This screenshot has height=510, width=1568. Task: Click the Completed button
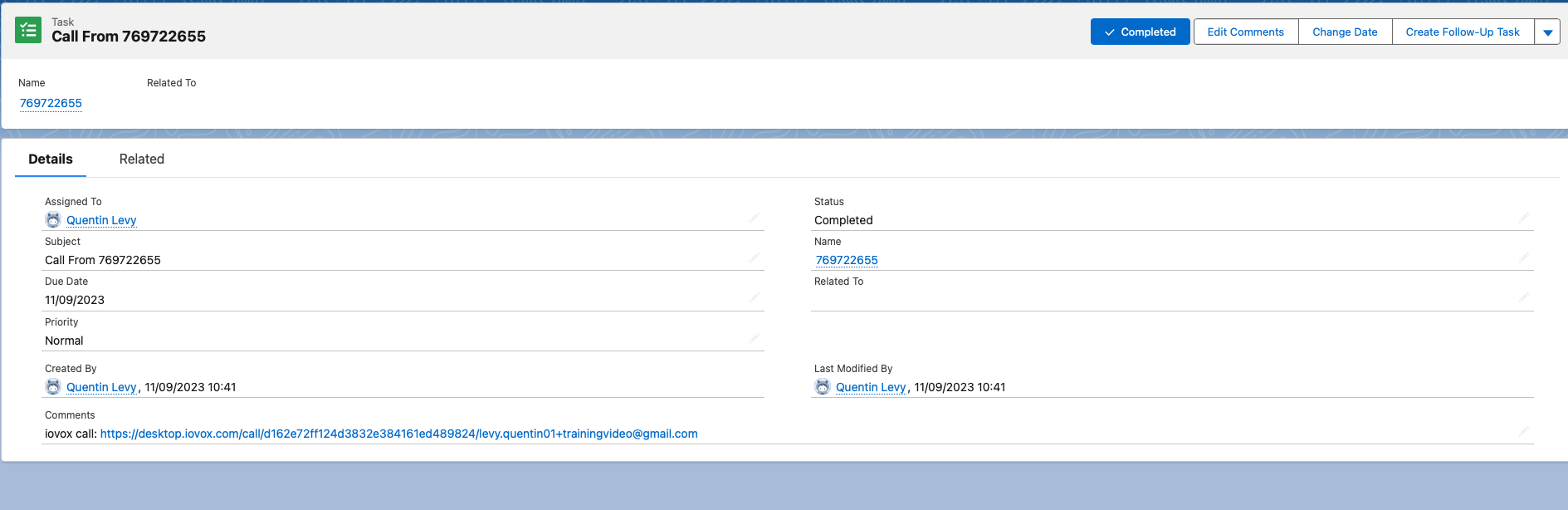tap(1140, 32)
